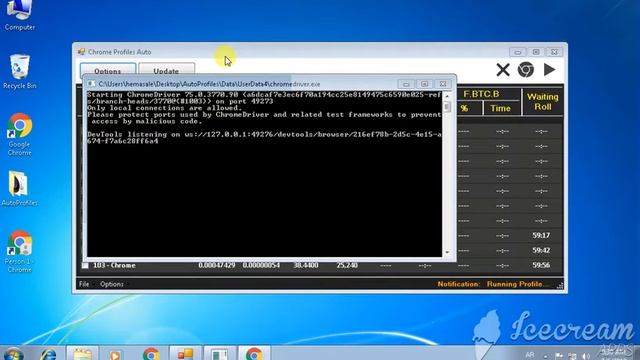This screenshot has width=640, height=360.
Task: Click the Chrome taskbar icon beside system tray side
Action: tap(254, 353)
